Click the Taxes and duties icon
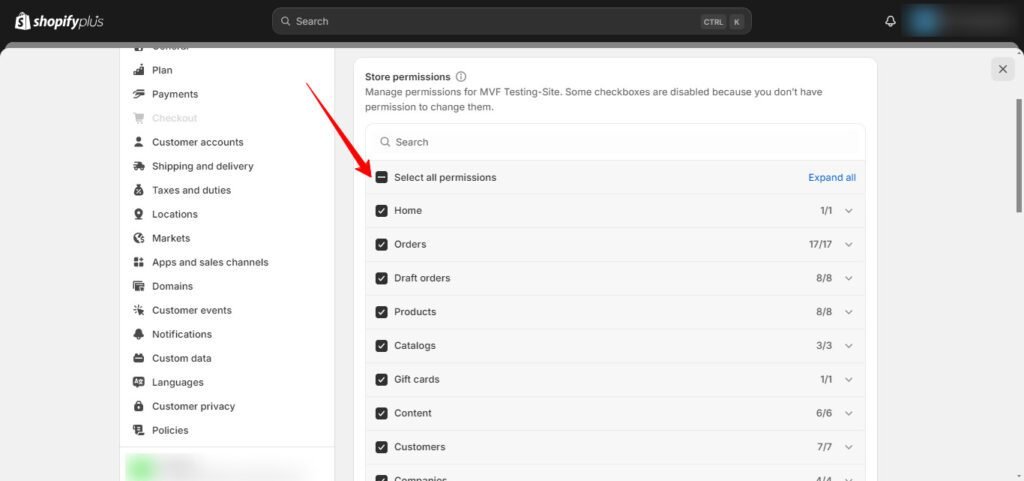Viewport: 1024px width, 481px height. (x=138, y=190)
